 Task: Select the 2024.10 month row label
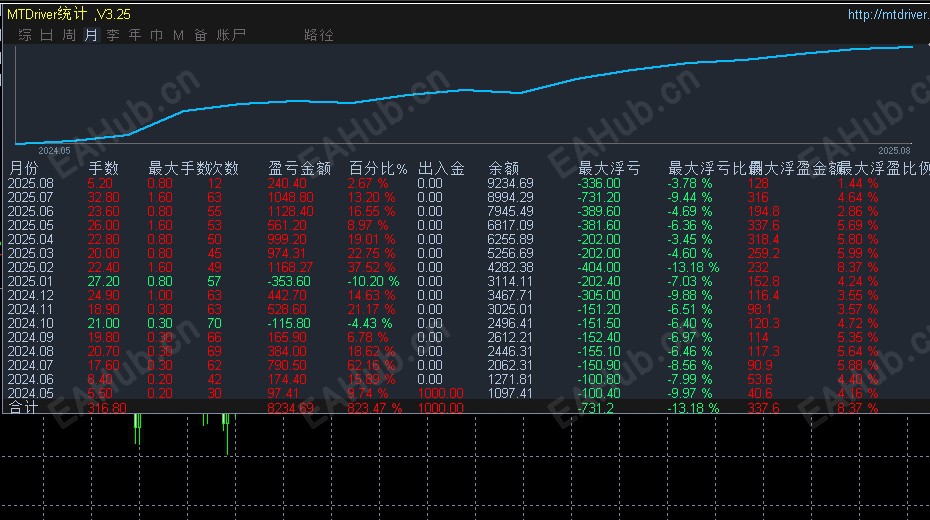tap(30, 324)
